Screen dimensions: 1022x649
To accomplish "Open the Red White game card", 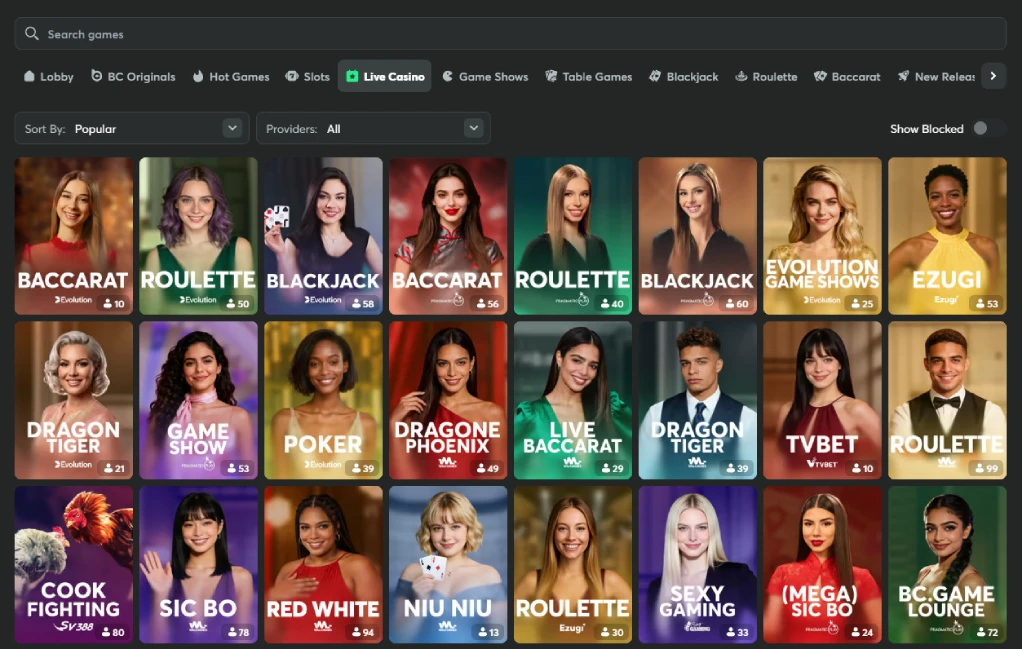I will [x=323, y=564].
